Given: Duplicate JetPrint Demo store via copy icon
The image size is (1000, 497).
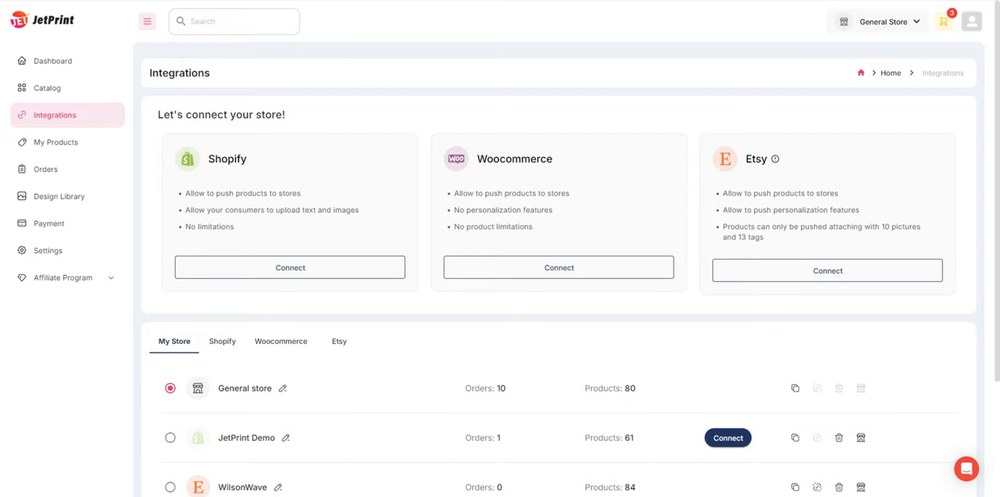Looking at the screenshot, I should (795, 438).
